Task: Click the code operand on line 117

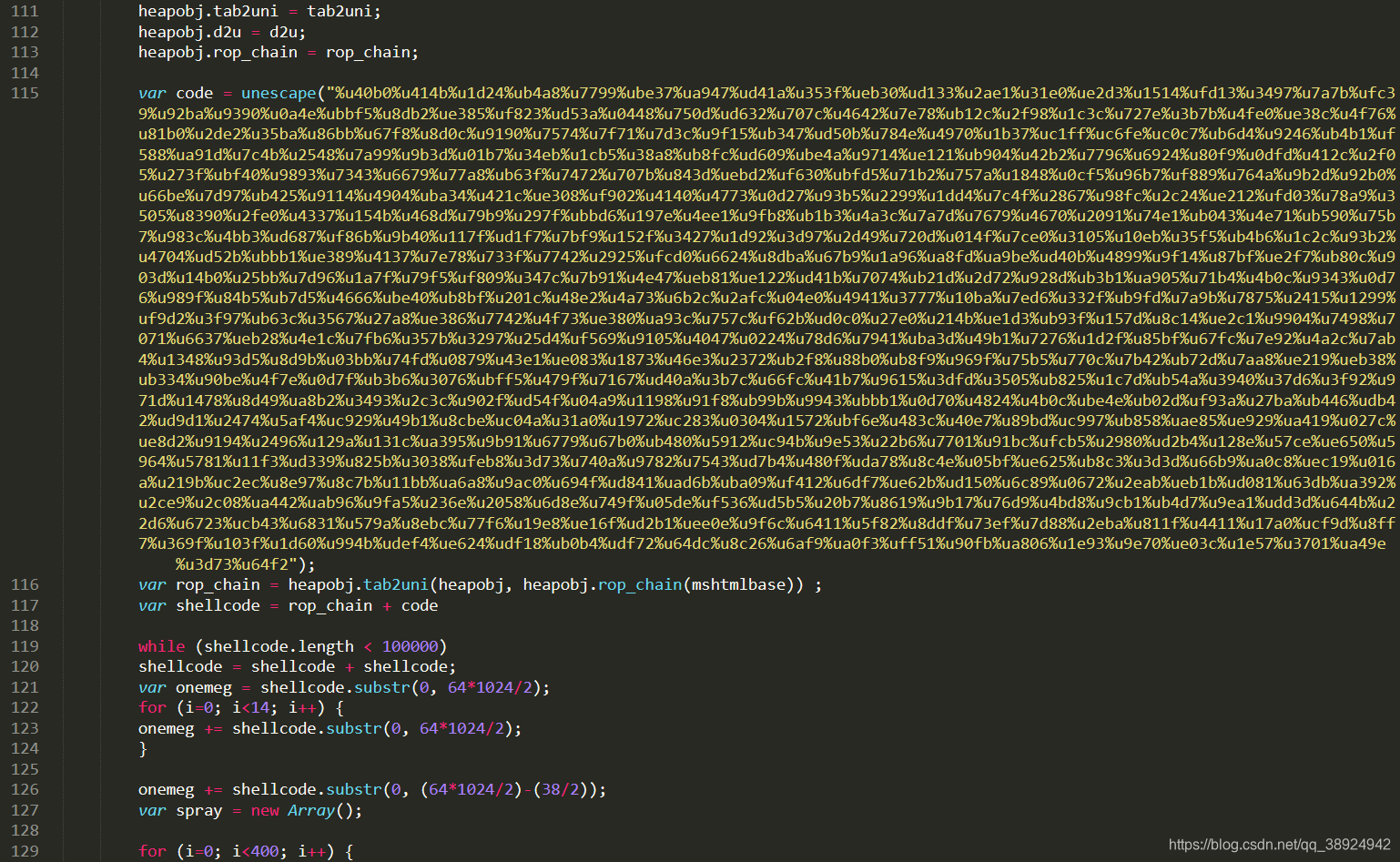Action: pyautogui.click(x=420, y=605)
